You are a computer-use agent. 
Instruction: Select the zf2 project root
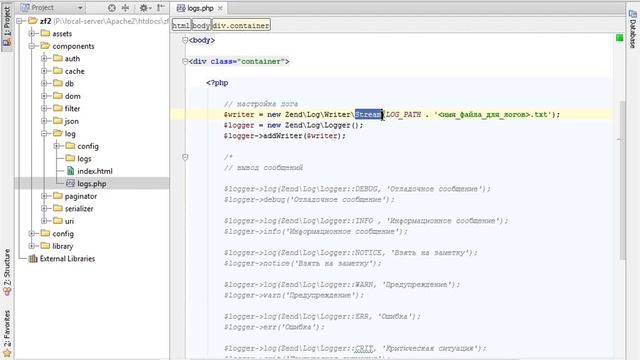(x=45, y=21)
